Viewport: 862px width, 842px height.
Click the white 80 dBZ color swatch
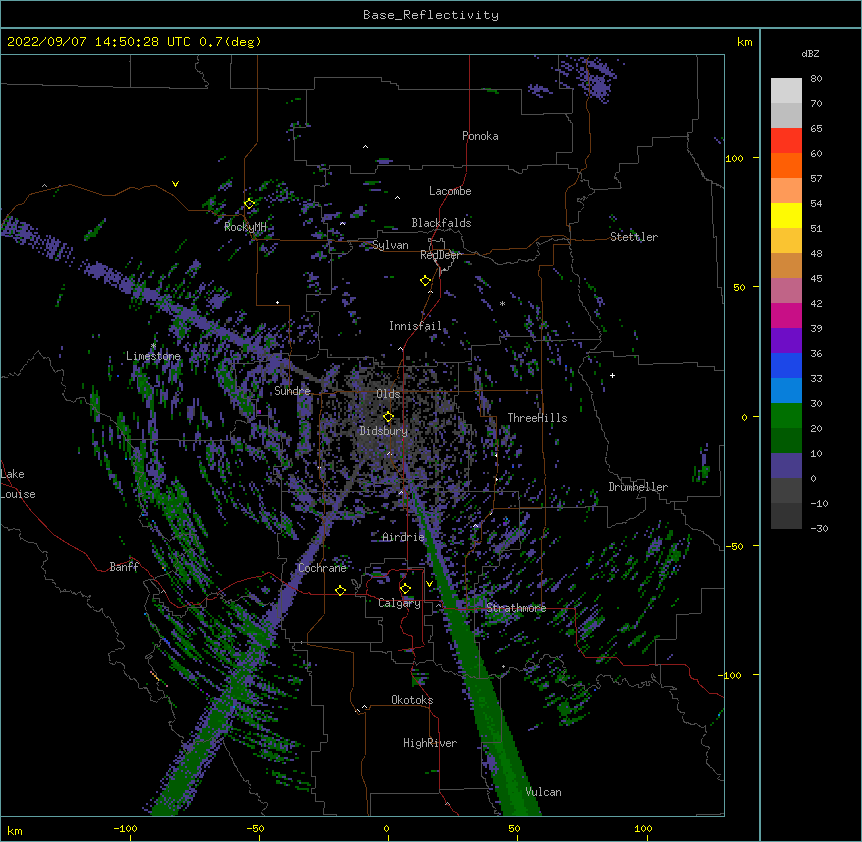click(786, 91)
